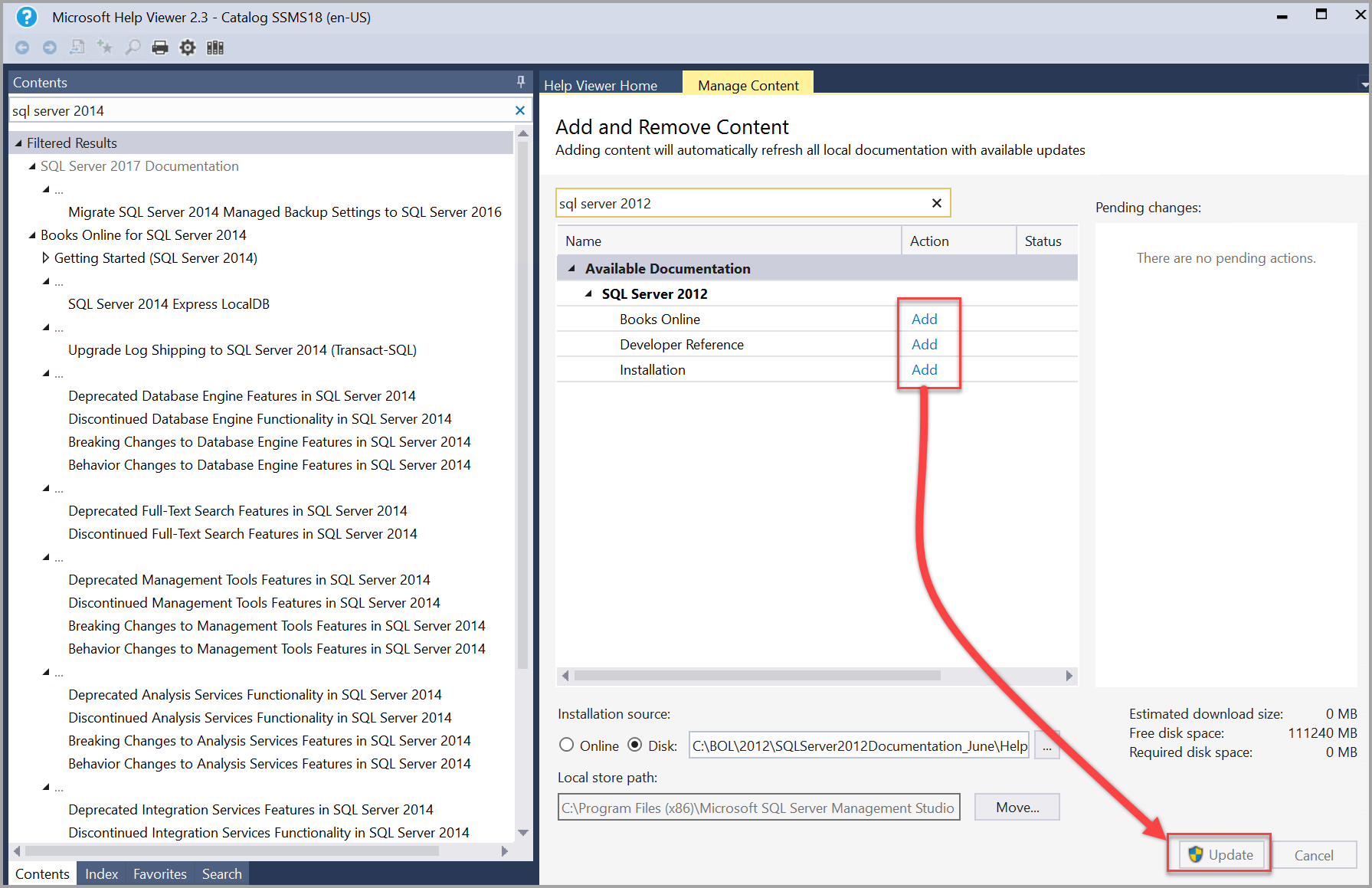Add Books Online for SQL Server 2012
Screen dimensions: 1372x888
click(924, 319)
